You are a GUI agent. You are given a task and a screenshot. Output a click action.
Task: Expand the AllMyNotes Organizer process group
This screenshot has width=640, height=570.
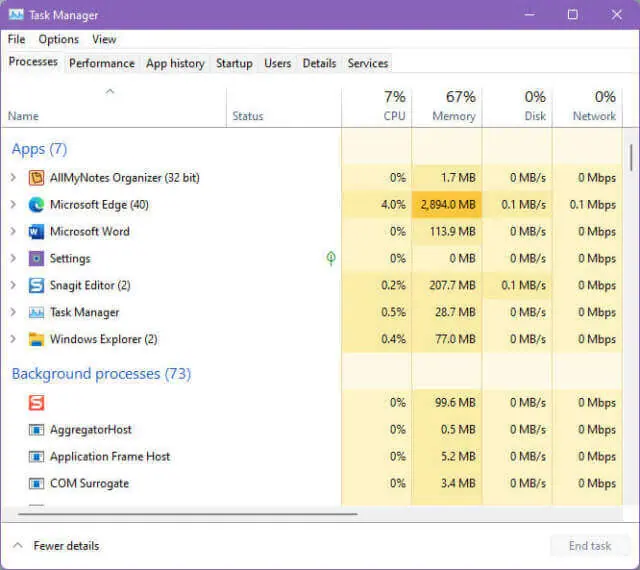pos(13,178)
